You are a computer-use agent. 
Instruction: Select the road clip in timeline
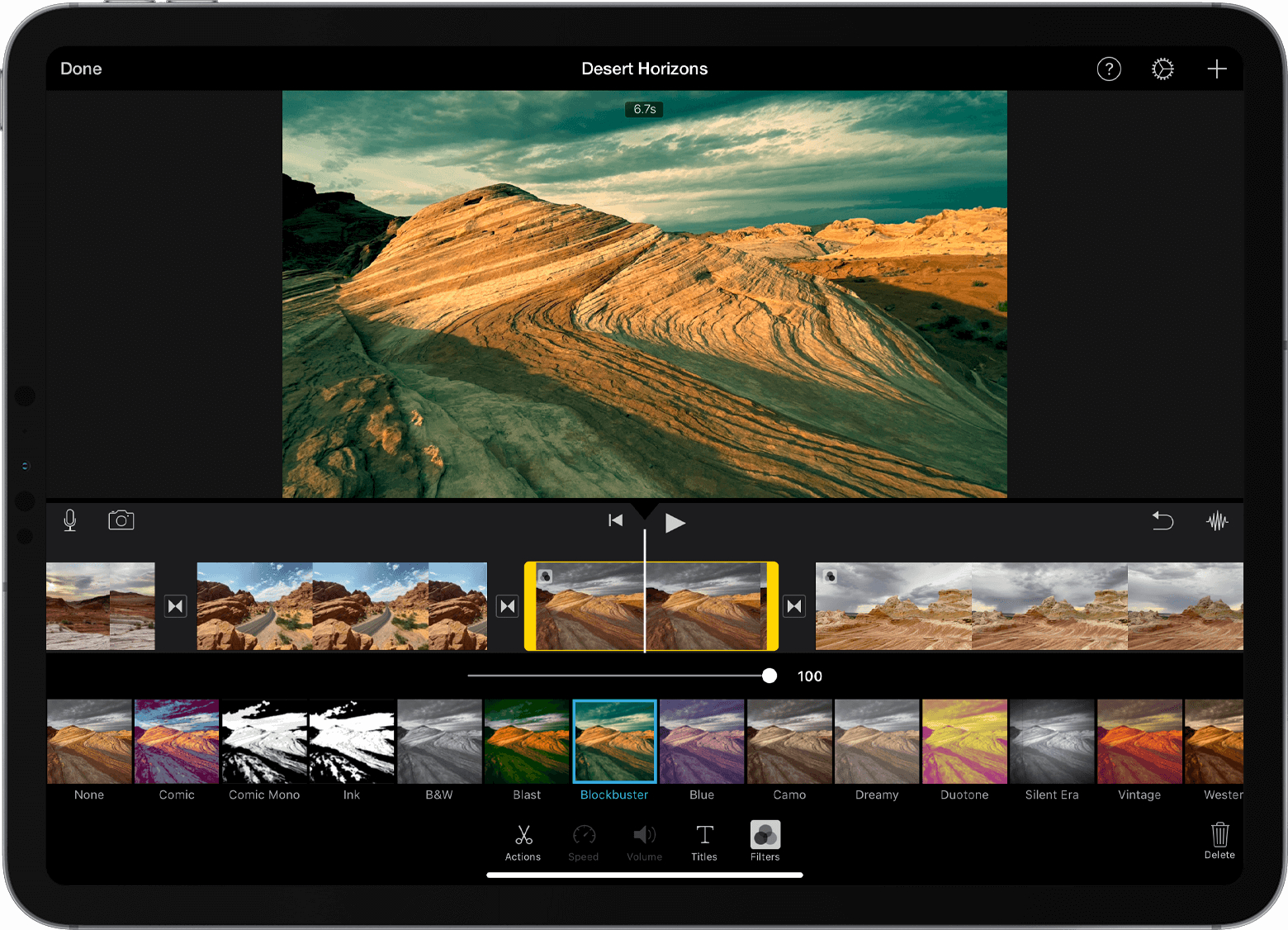tap(342, 606)
